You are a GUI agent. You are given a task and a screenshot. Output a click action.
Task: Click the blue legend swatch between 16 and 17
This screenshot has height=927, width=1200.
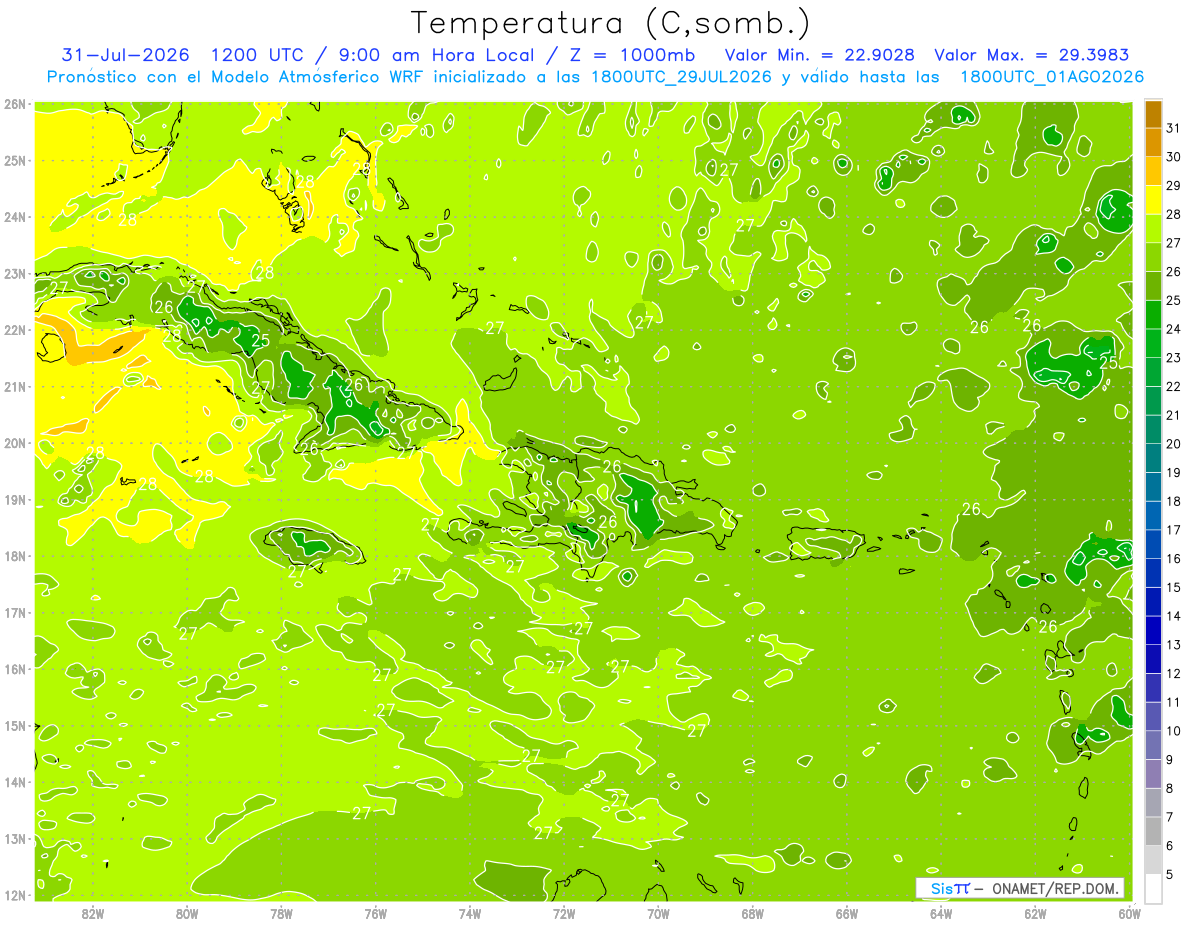point(1153,544)
